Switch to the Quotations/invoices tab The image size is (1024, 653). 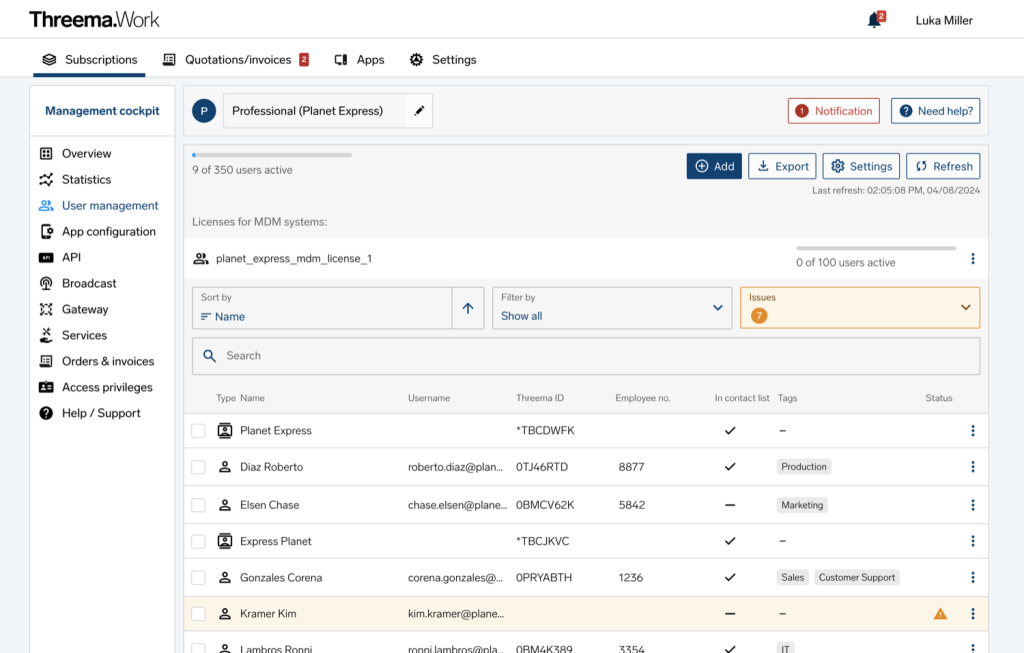(235, 60)
